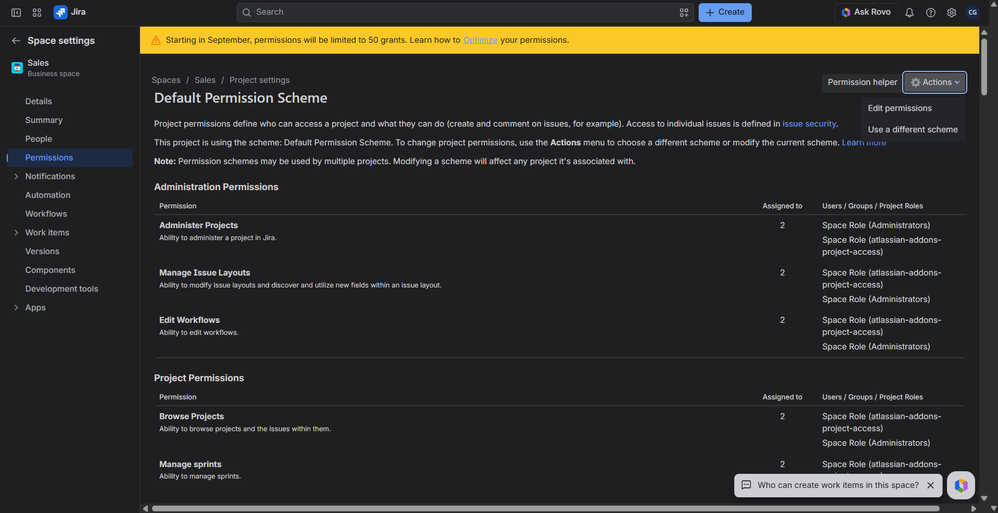998x513 pixels.
Task: Click Default Permission Scheme title
Action: pos(241,99)
